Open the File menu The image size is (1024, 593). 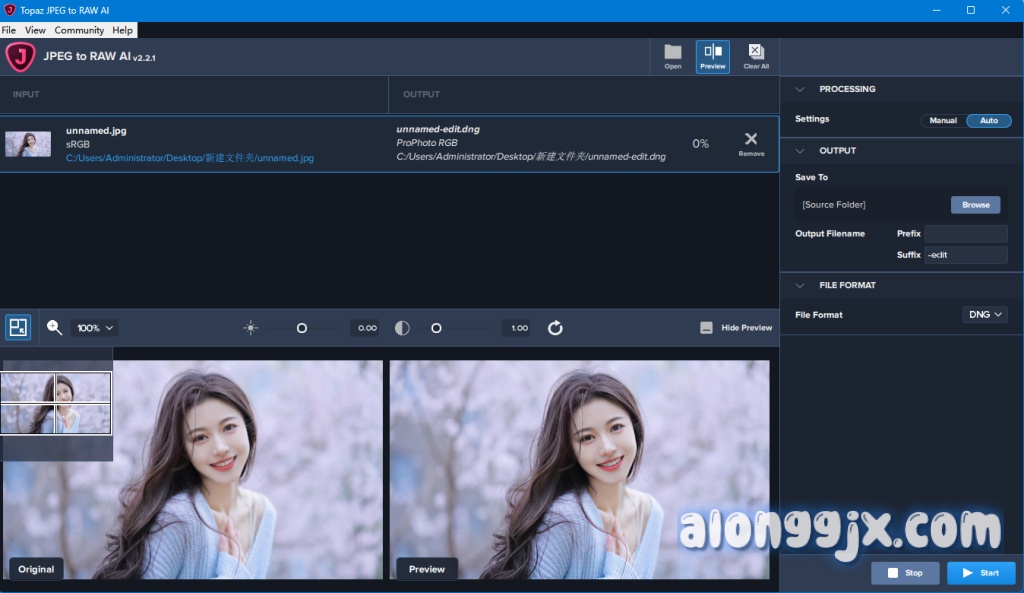tap(9, 31)
